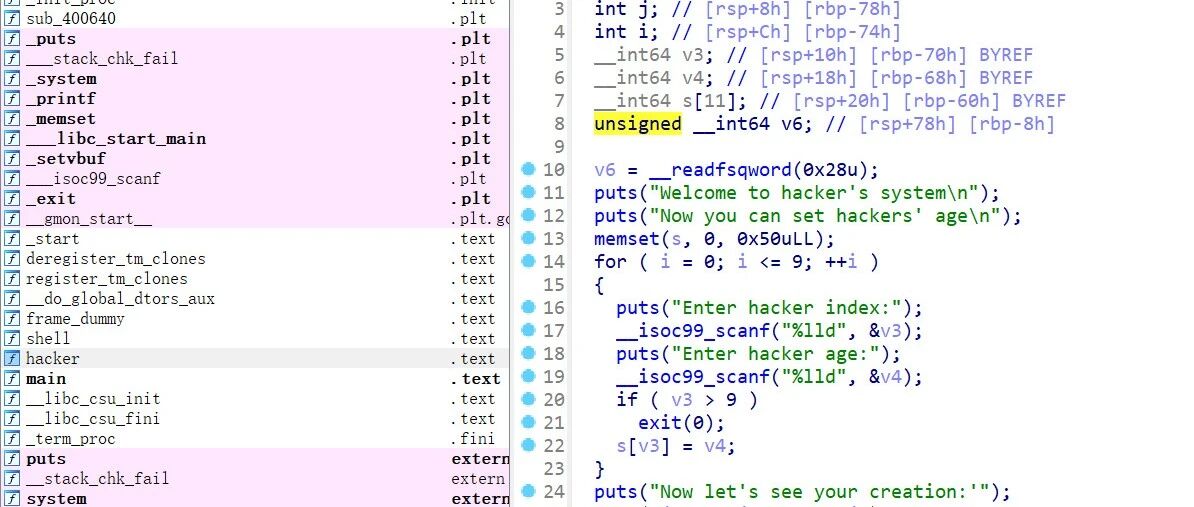Click the function icon beside __gmon_start__

point(11,219)
